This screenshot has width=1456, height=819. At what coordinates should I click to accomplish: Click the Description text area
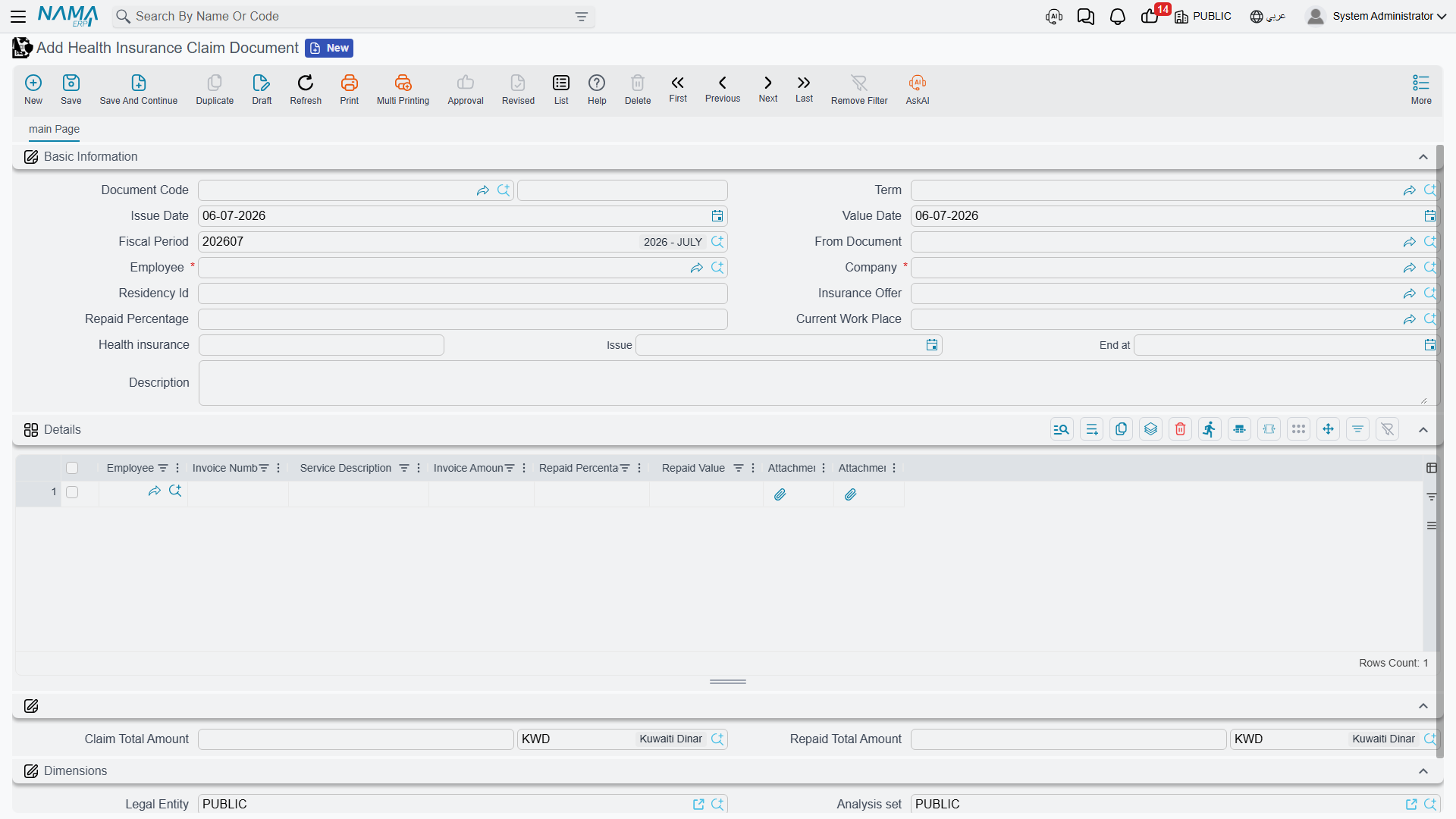[818, 383]
